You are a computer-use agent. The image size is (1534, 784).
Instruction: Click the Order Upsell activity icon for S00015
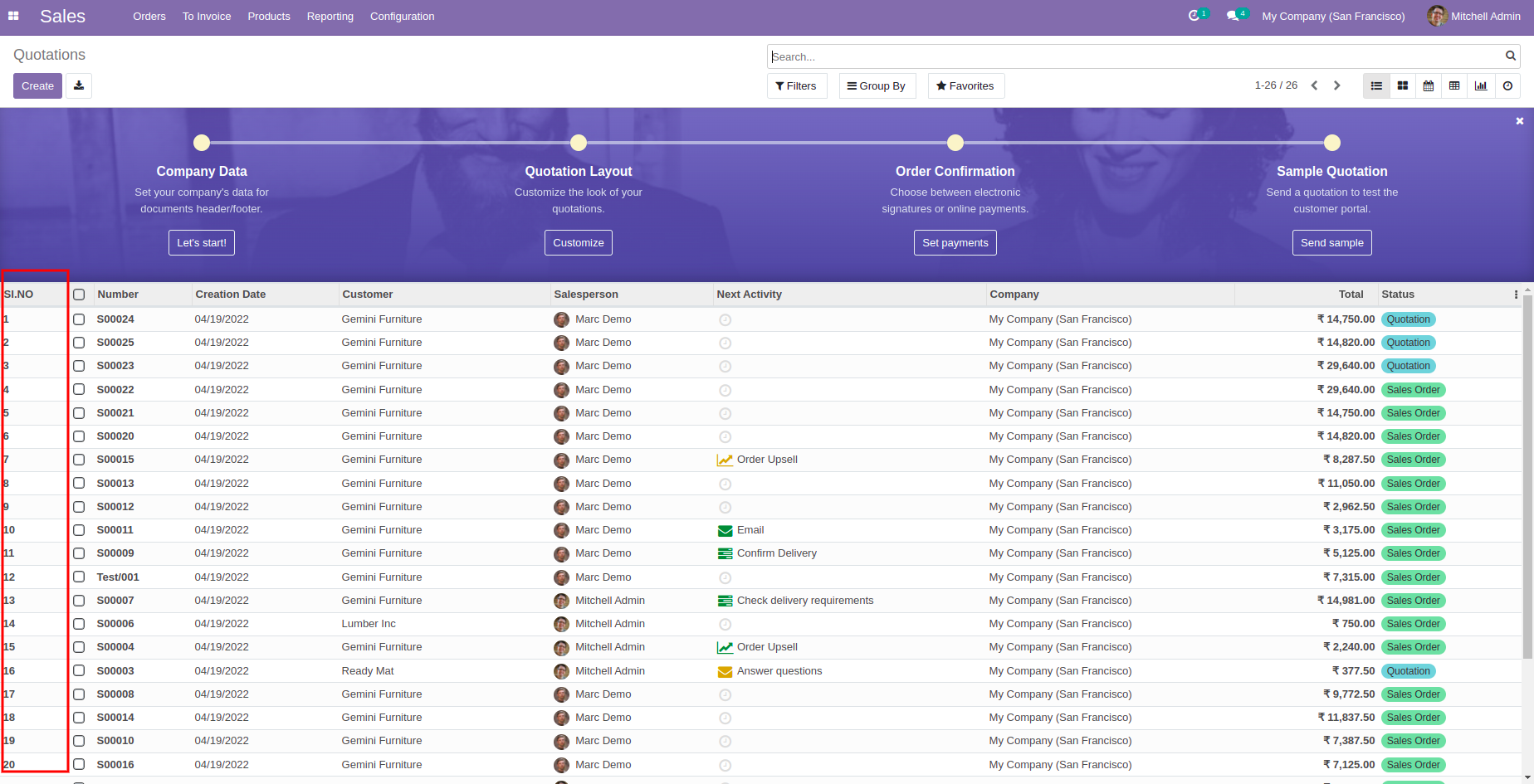click(725, 460)
